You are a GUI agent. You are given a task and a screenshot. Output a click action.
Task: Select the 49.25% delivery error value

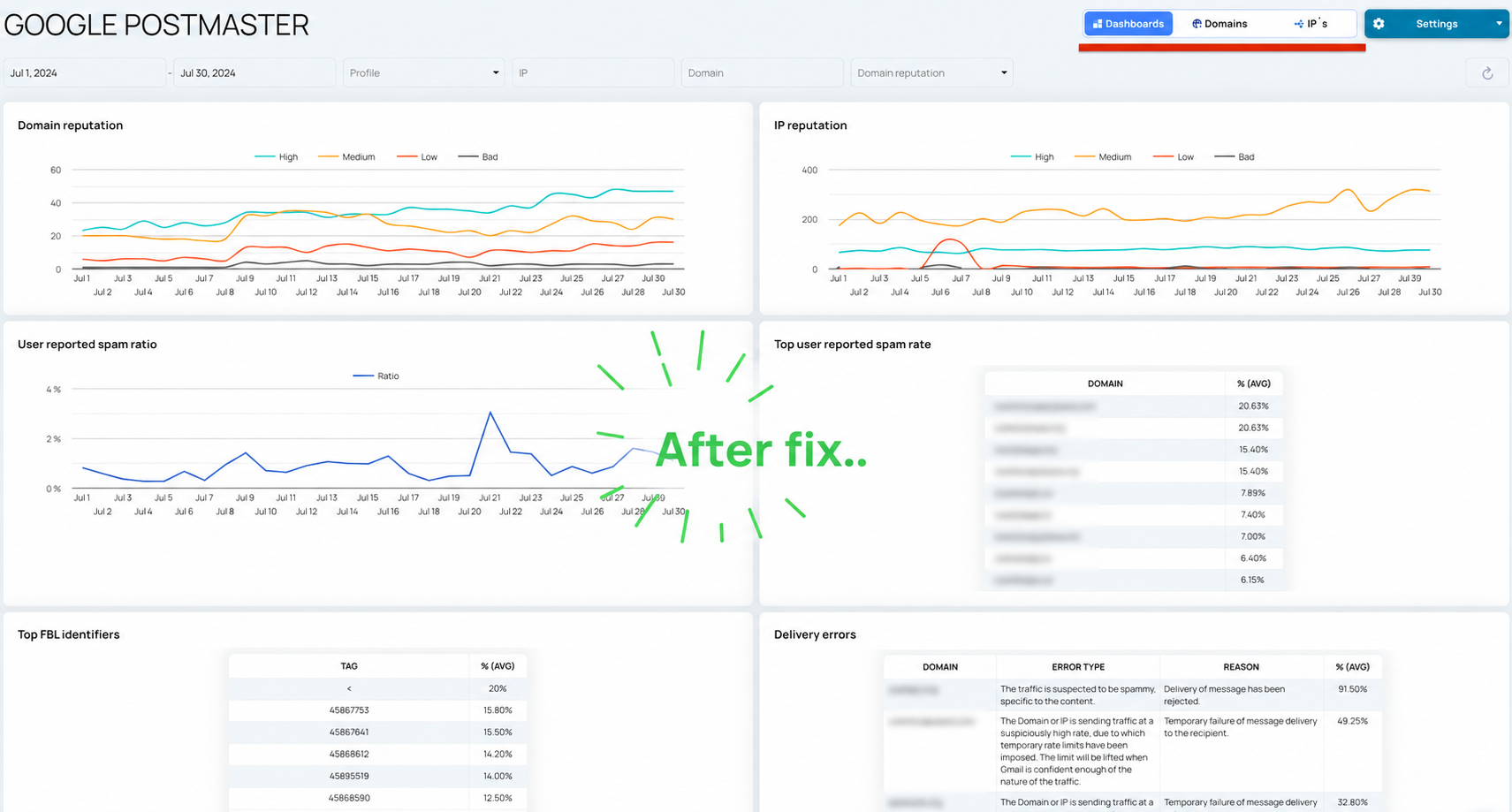pyautogui.click(x=1353, y=721)
